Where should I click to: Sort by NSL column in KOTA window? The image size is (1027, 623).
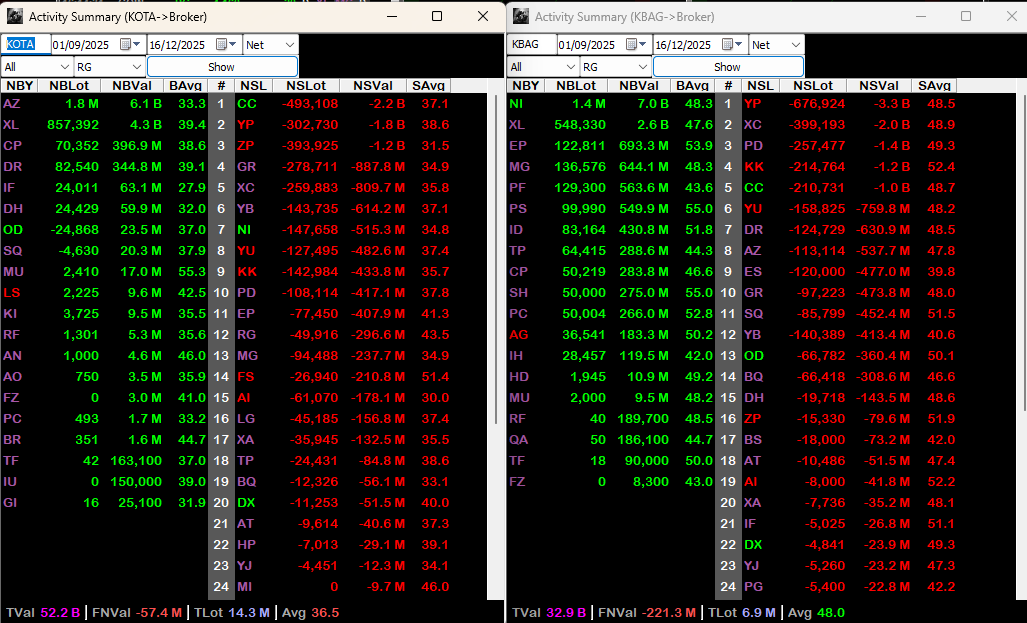tap(253, 86)
